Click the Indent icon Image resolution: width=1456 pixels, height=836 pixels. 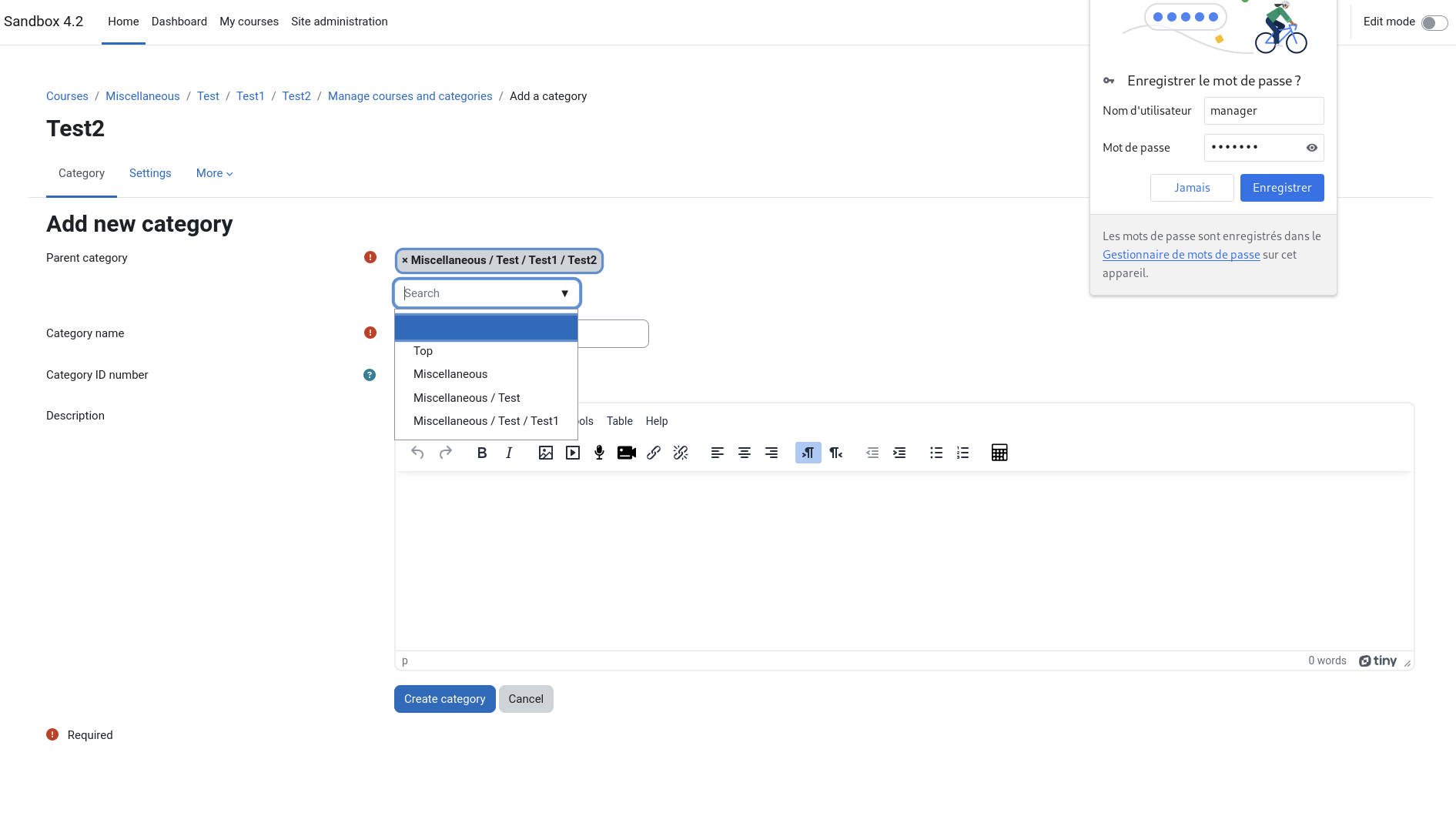899,453
